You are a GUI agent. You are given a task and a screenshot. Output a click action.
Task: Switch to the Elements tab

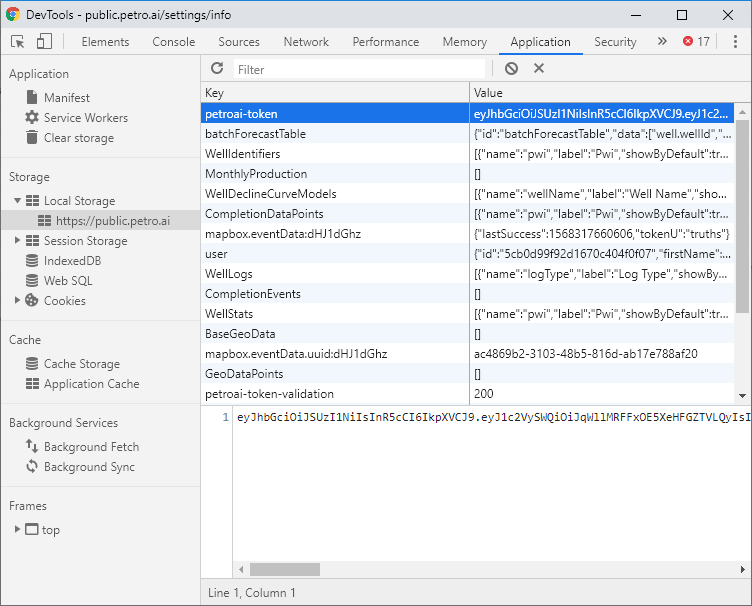pyautogui.click(x=105, y=42)
